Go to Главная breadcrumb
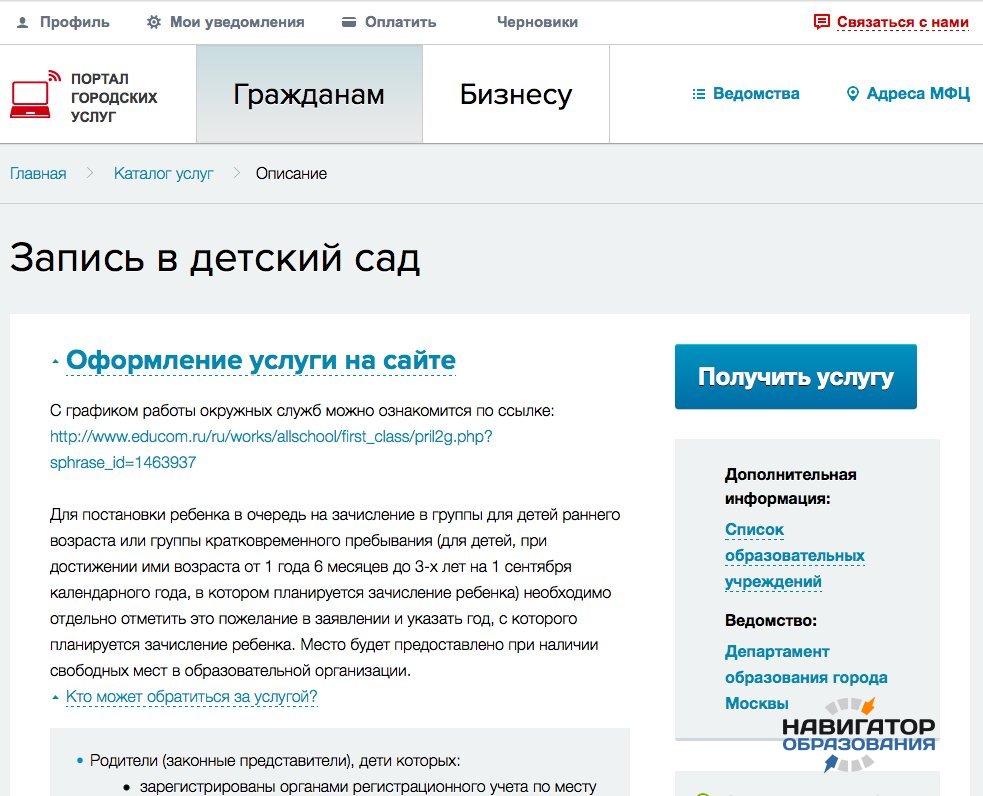Image resolution: width=983 pixels, height=796 pixels. point(38,173)
